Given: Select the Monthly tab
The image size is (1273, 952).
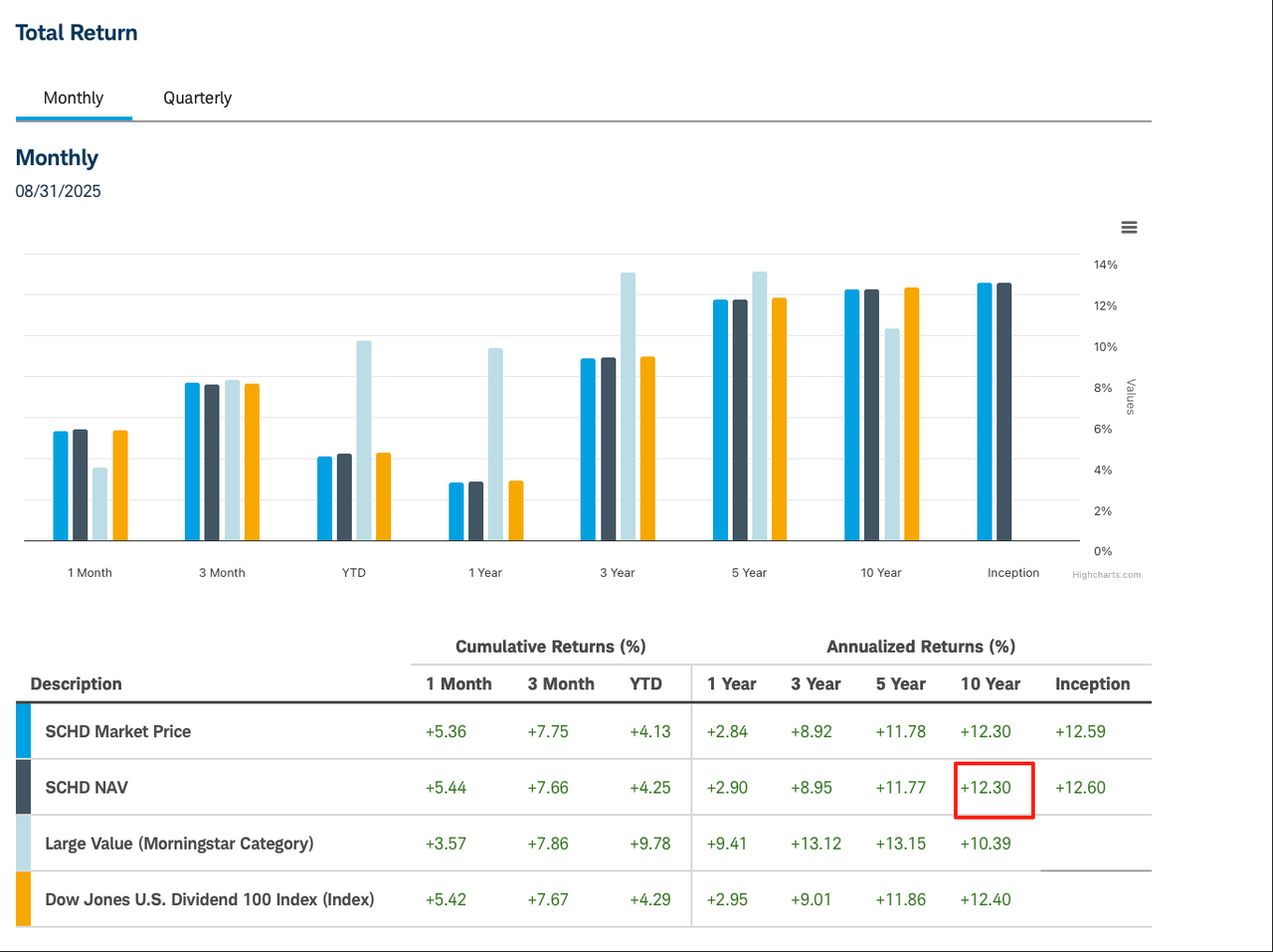Looking at the screenshot, I should tap(74, 97).
